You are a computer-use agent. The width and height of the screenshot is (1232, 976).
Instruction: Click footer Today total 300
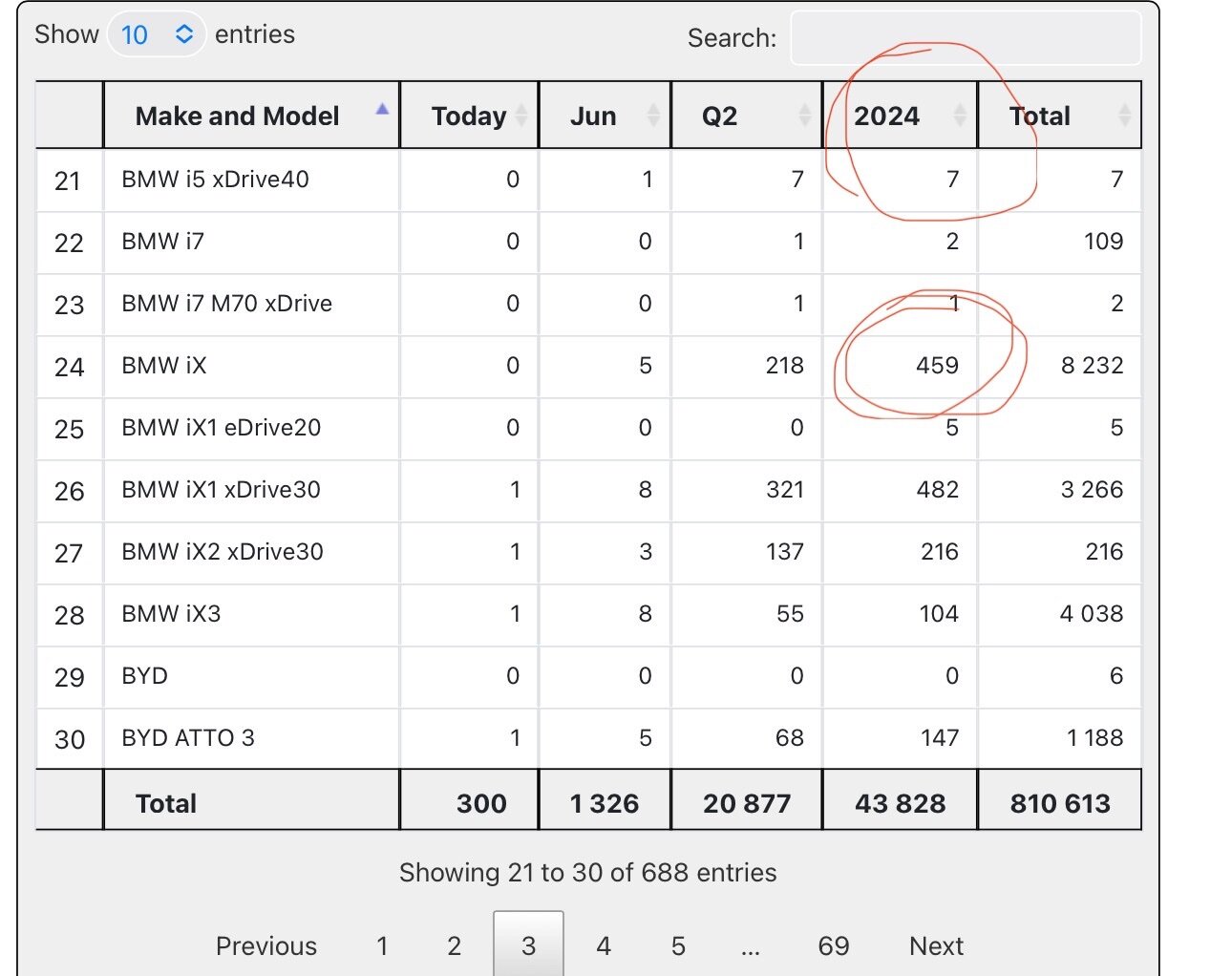coord(481,803)
